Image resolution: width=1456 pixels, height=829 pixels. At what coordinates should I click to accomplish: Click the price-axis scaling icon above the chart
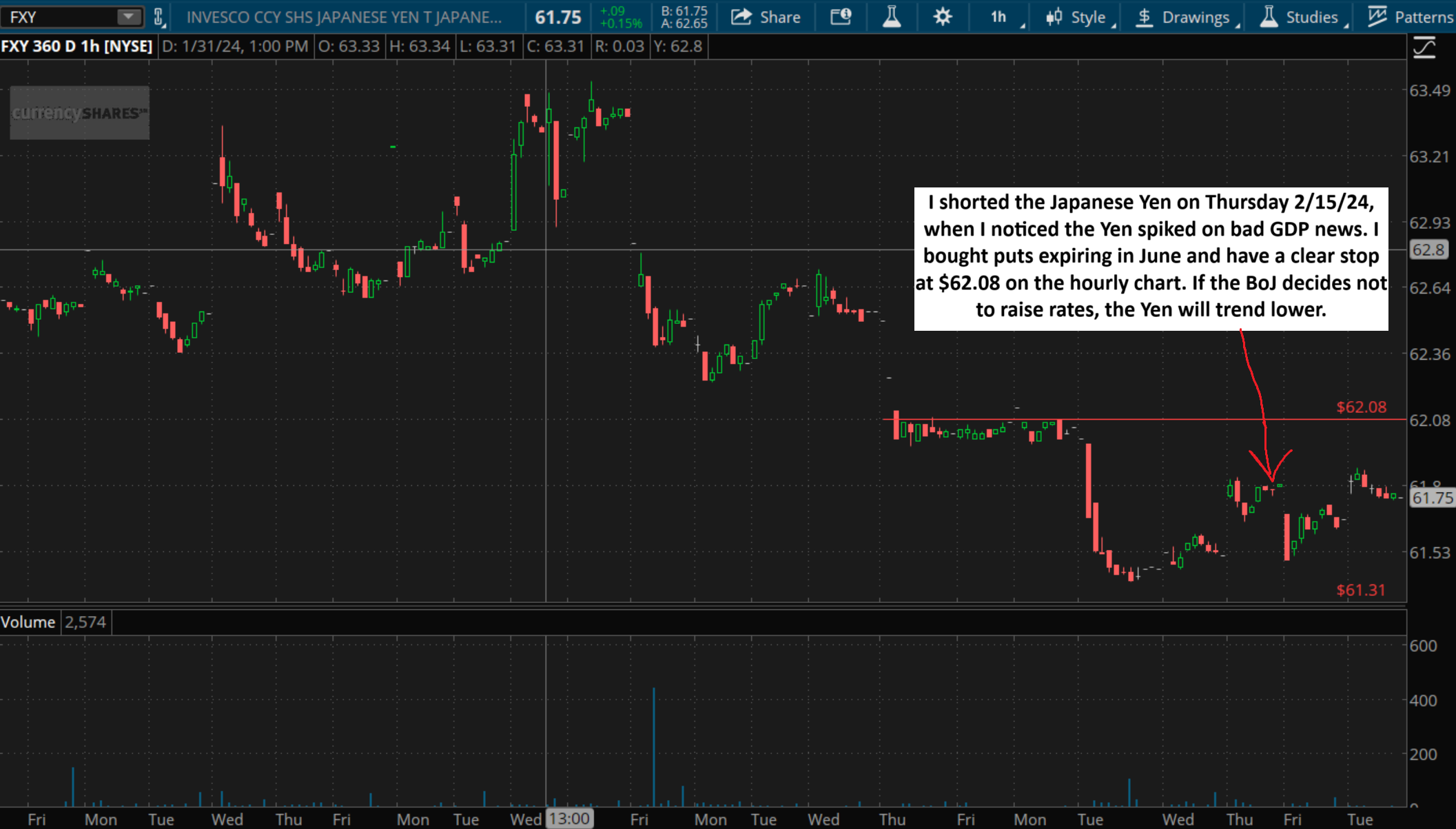pyautogui.click(x=1424, y=46)
